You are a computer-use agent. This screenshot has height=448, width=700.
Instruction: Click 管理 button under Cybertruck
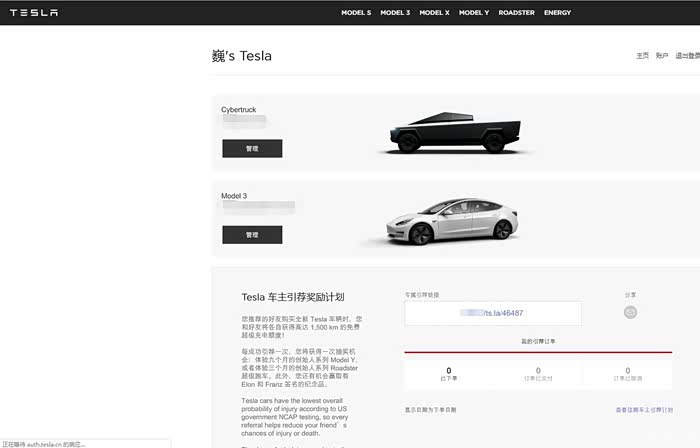click(x=252, y=149)
